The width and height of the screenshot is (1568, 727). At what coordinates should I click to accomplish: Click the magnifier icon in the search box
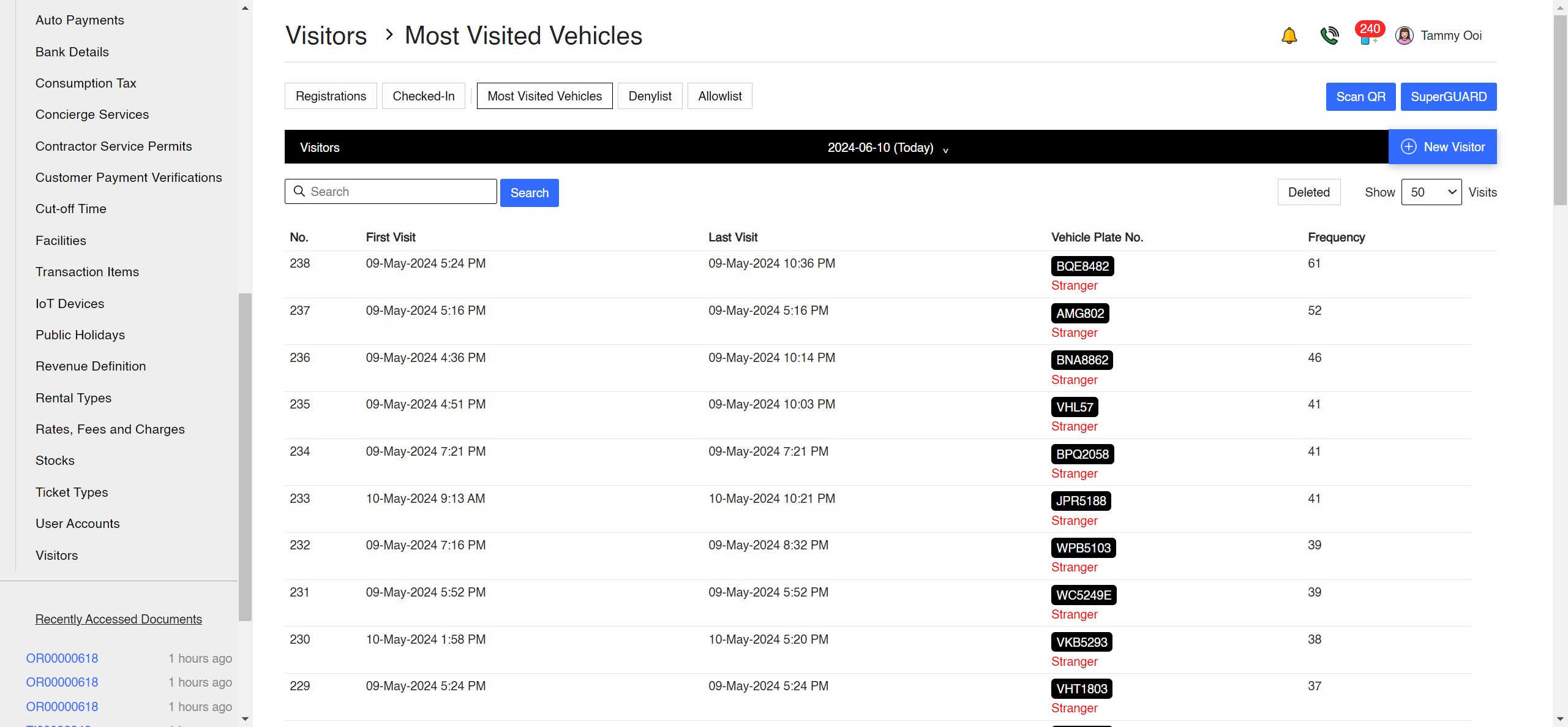[299, 191]
